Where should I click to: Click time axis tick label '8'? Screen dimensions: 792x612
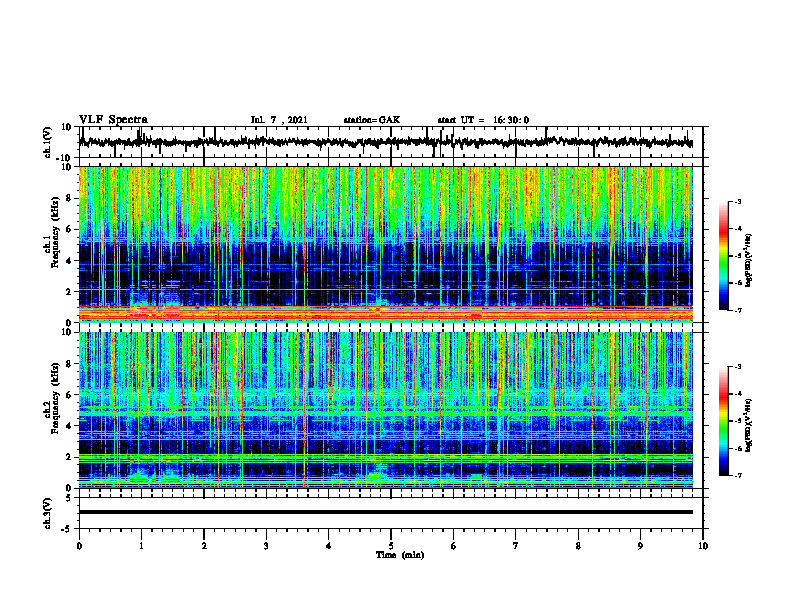pos(578,546)
